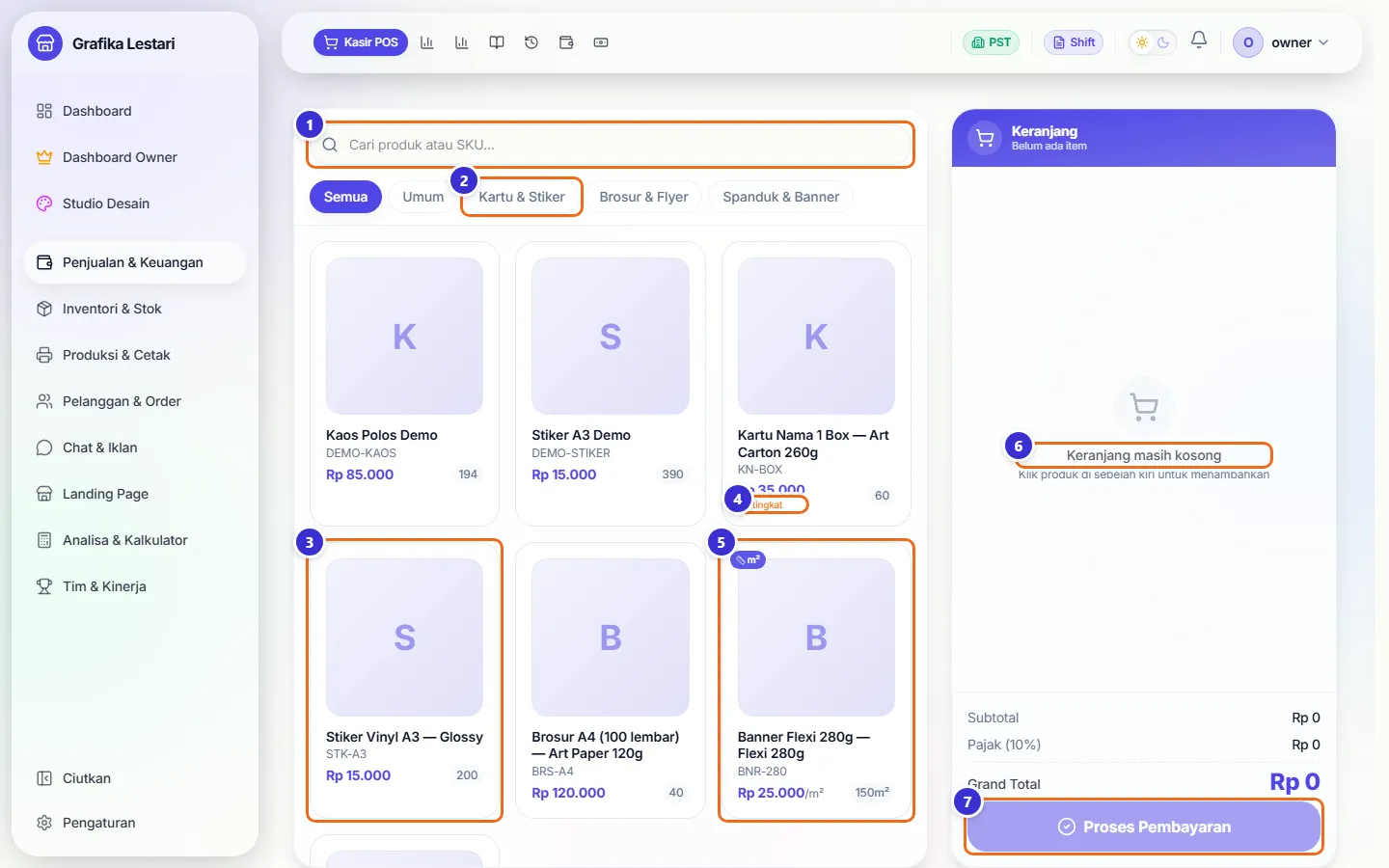Click the Grafika Lestari store logo
This screenshot has height=868, width=1389.
click(45, 43)
